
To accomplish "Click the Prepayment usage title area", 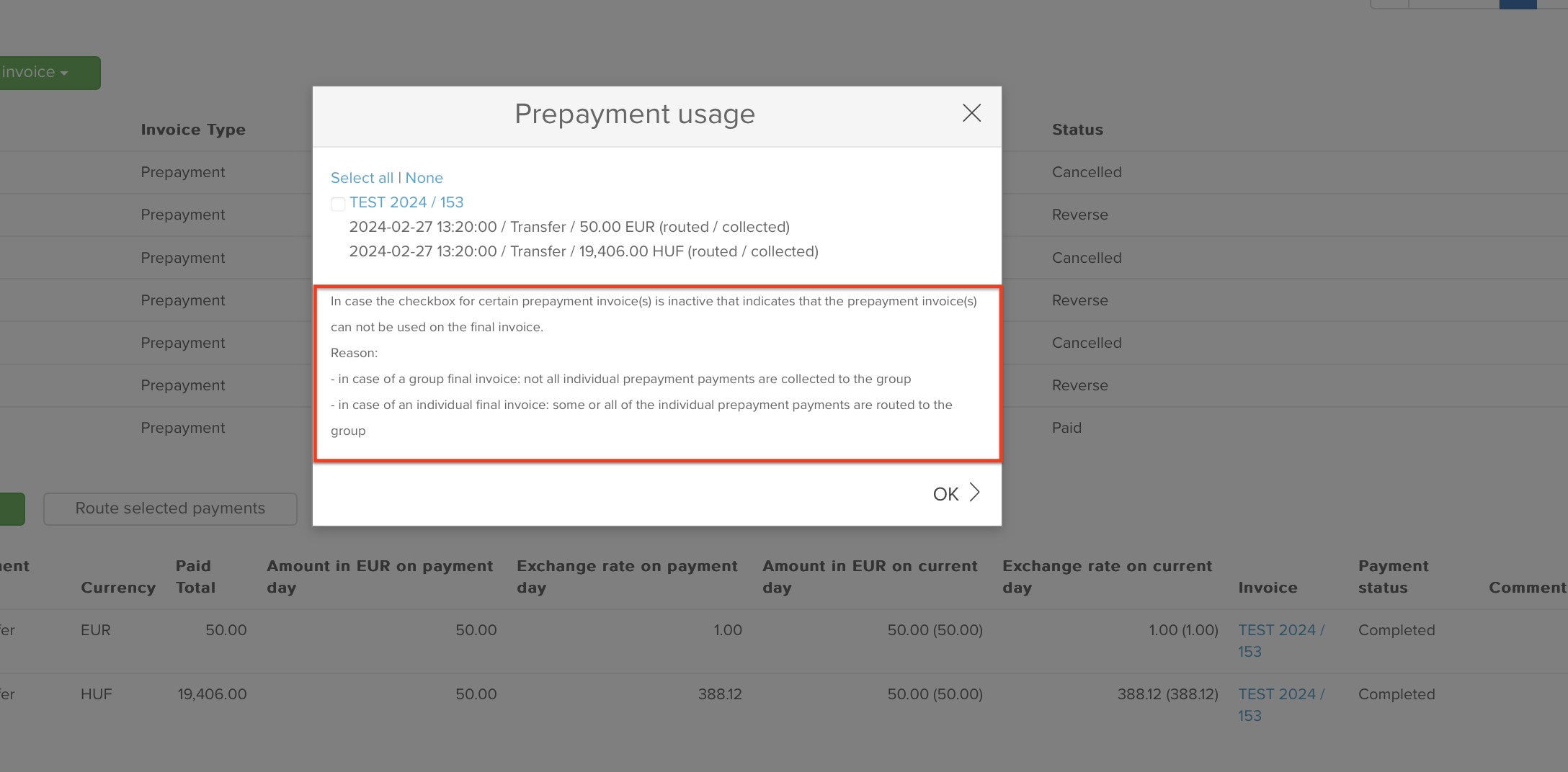I will [x=634, y=114].
